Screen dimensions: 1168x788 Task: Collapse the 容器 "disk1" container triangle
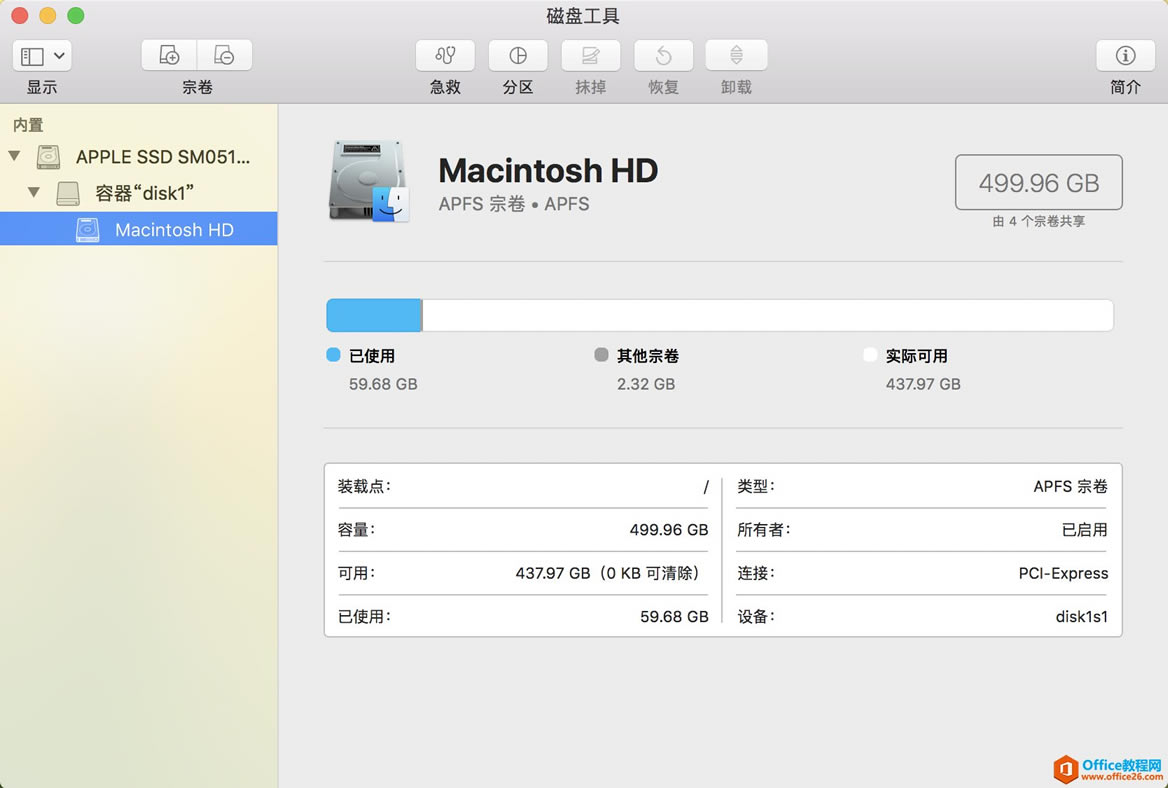click(34, 192)
